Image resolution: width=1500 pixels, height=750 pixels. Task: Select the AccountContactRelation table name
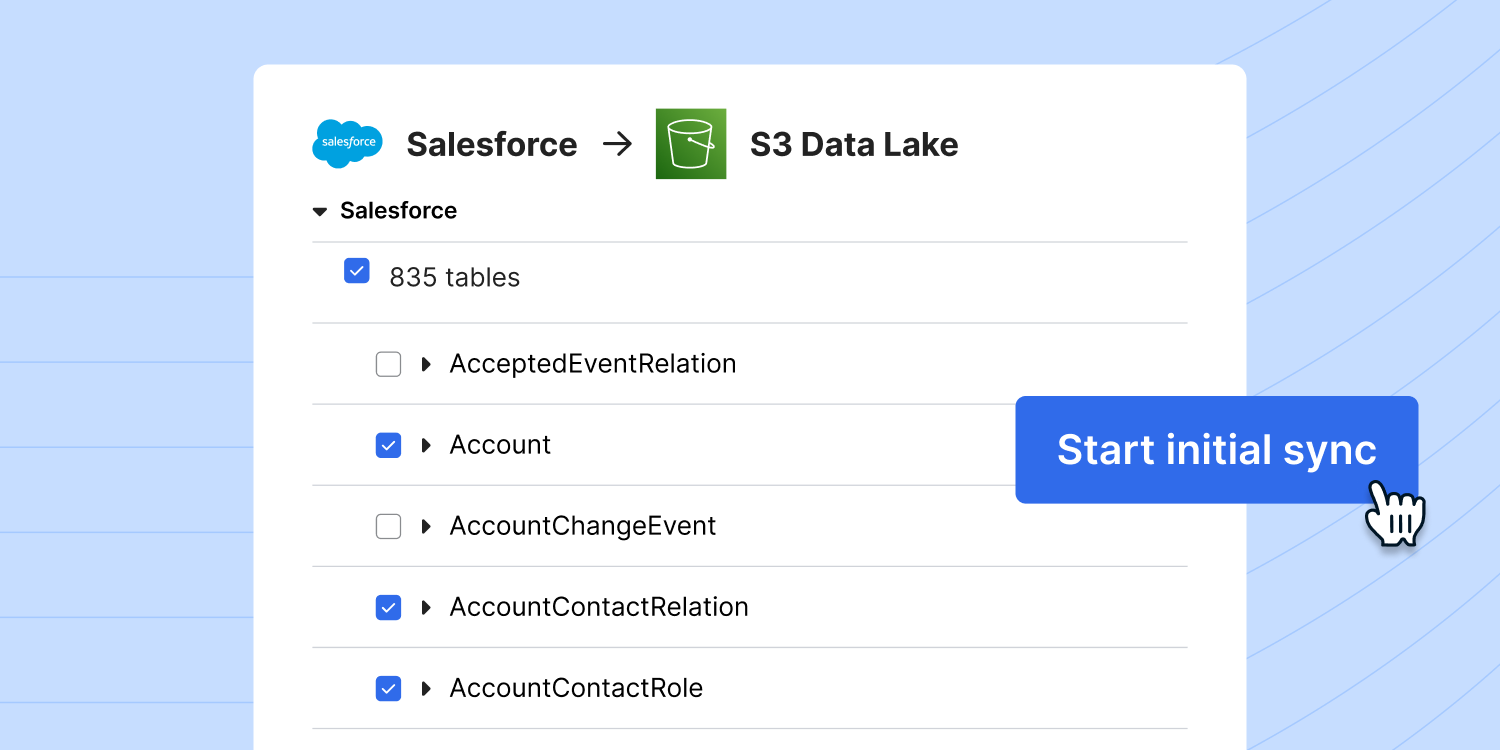pyautogui.click(x=599, y=607)
